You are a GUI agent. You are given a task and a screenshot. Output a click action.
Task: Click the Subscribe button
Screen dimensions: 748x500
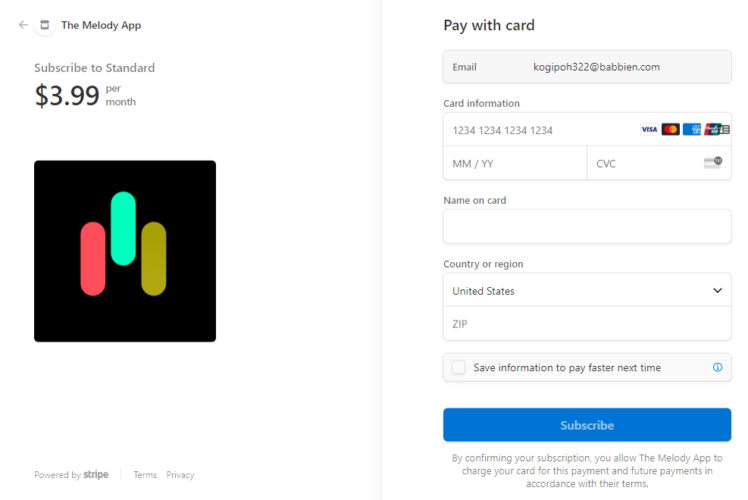(587, 425)
